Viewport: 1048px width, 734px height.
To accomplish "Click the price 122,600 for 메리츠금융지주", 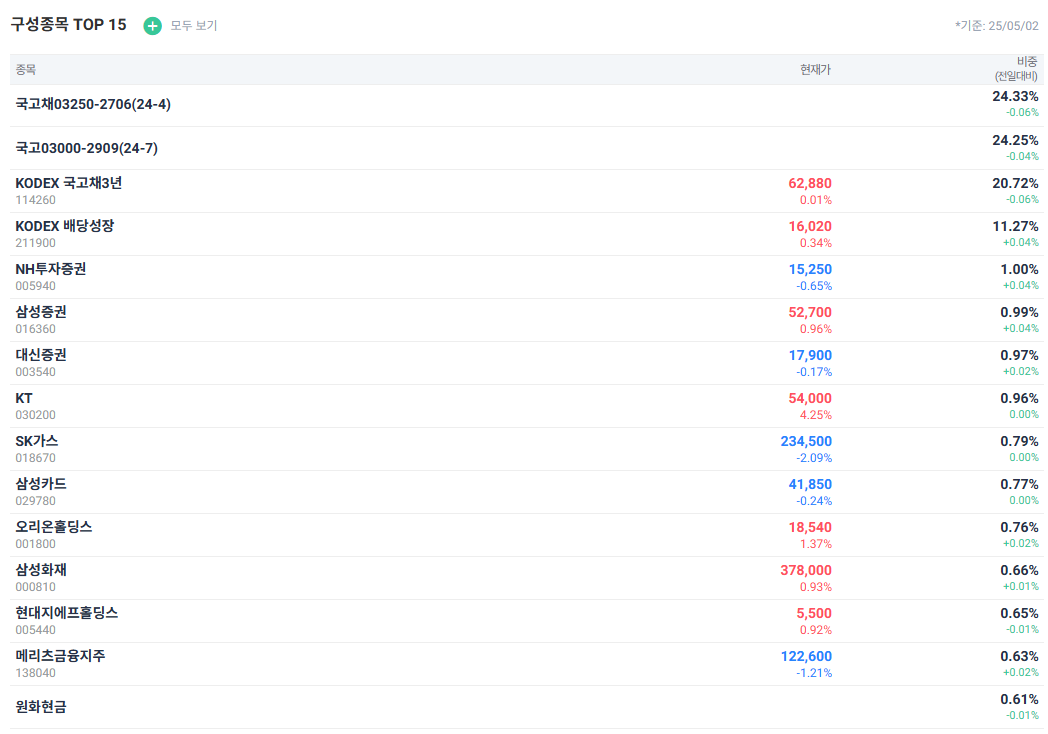I will (x=806, y=656).
